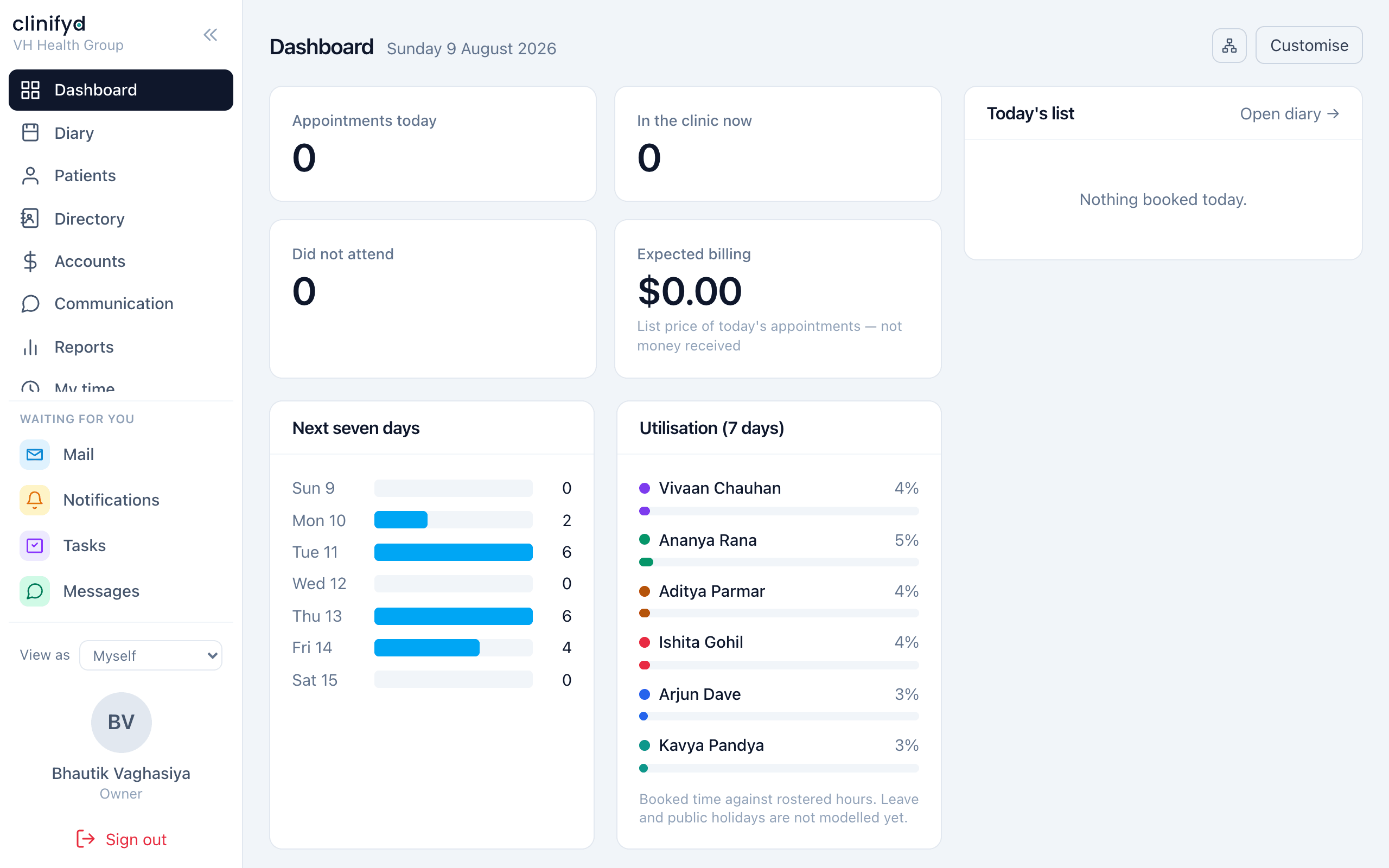1389x868 pixels.
Task: Open the View as Myself dropdown
Action: pyautogui.click(x=151, y=655)
